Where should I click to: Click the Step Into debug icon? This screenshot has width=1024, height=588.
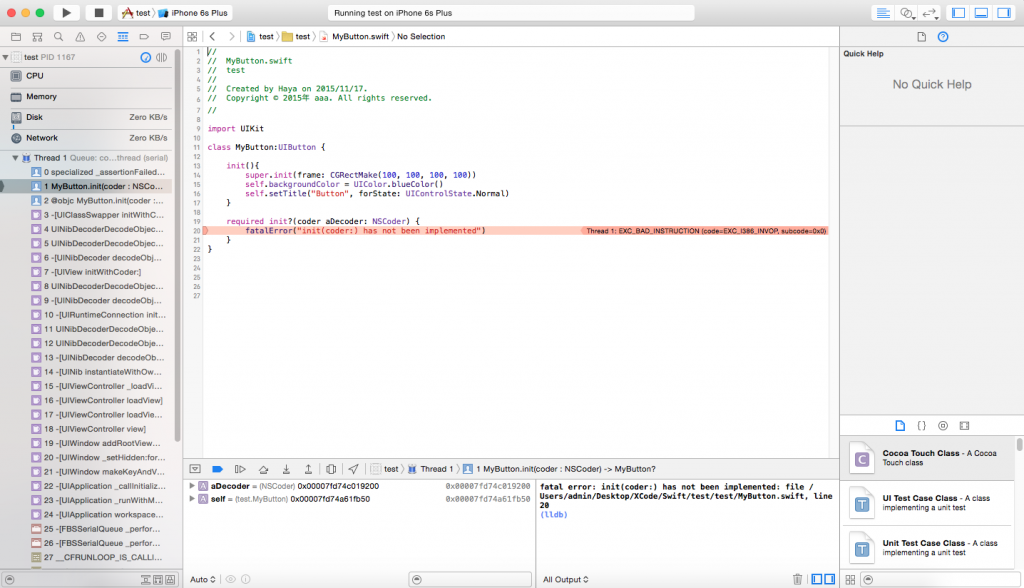(x=285, y=468)
